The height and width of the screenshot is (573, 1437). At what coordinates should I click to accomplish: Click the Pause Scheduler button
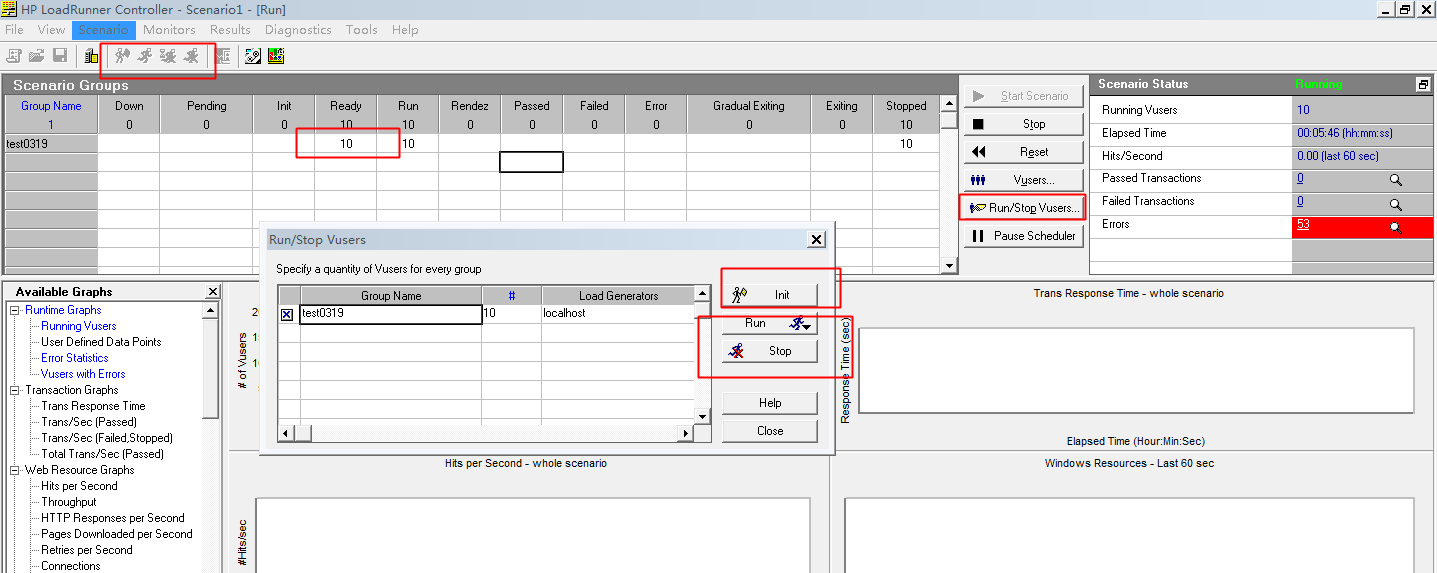(x=1024, y=236)
